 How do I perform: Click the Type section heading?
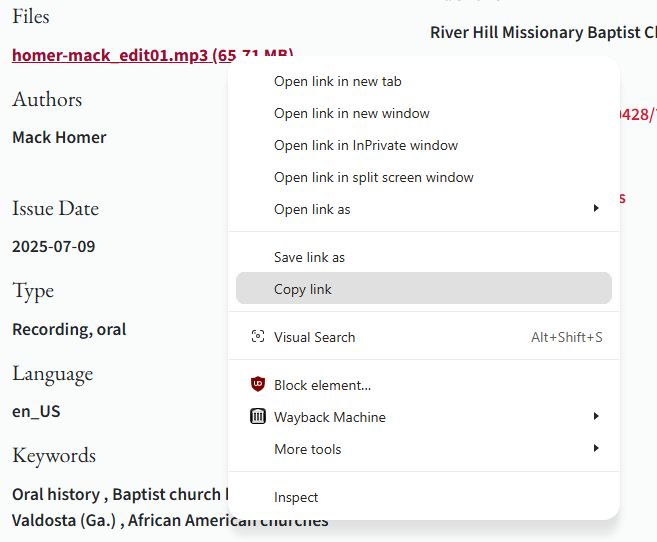click(x=33, y=291)
